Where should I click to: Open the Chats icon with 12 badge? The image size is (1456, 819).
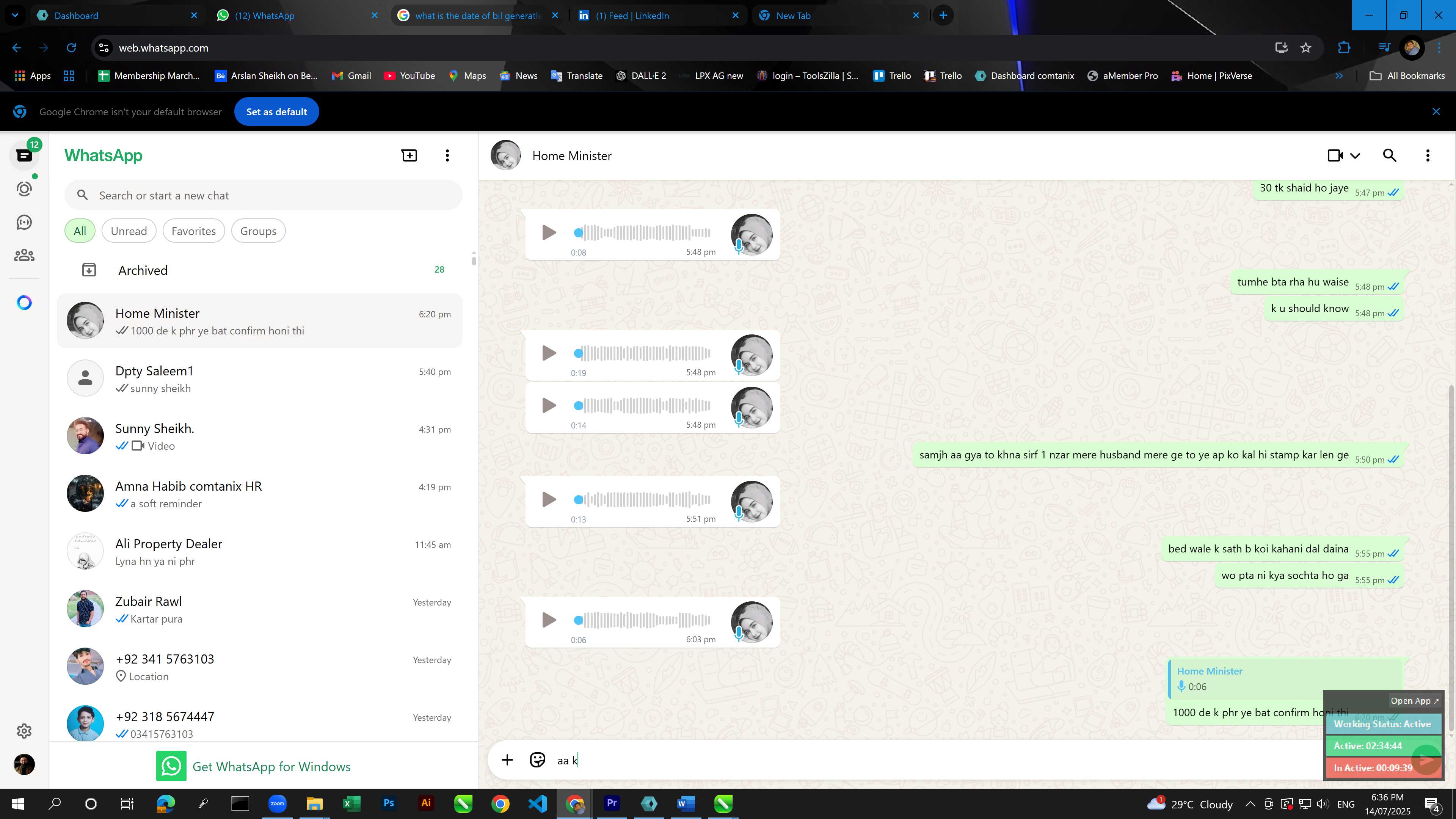pos(24,155)
